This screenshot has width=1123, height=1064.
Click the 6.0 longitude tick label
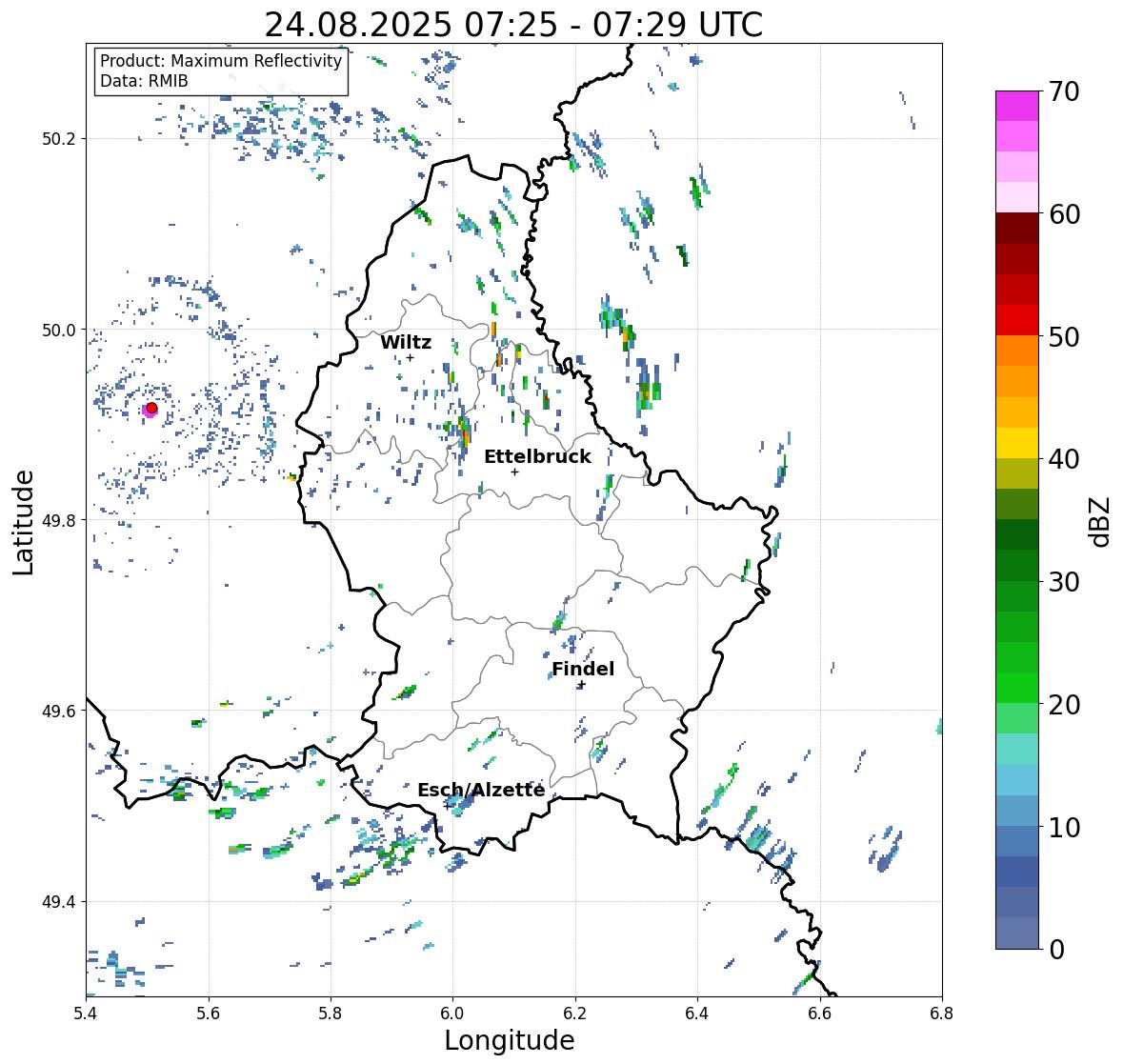point(452,1013)
